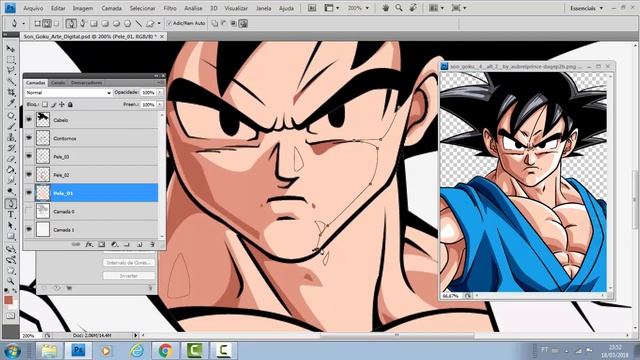The image size is (640, 360).
Task: Add a layer mask from the Layers panel
Action: [102, 244]
